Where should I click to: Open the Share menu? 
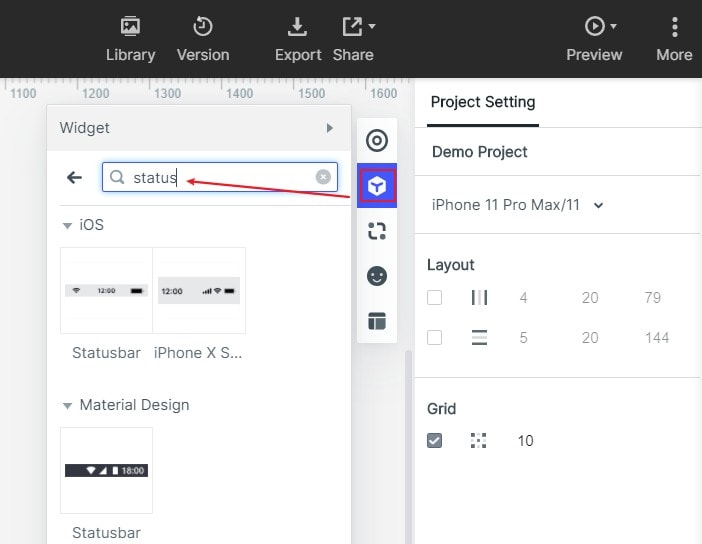point(353,39)
